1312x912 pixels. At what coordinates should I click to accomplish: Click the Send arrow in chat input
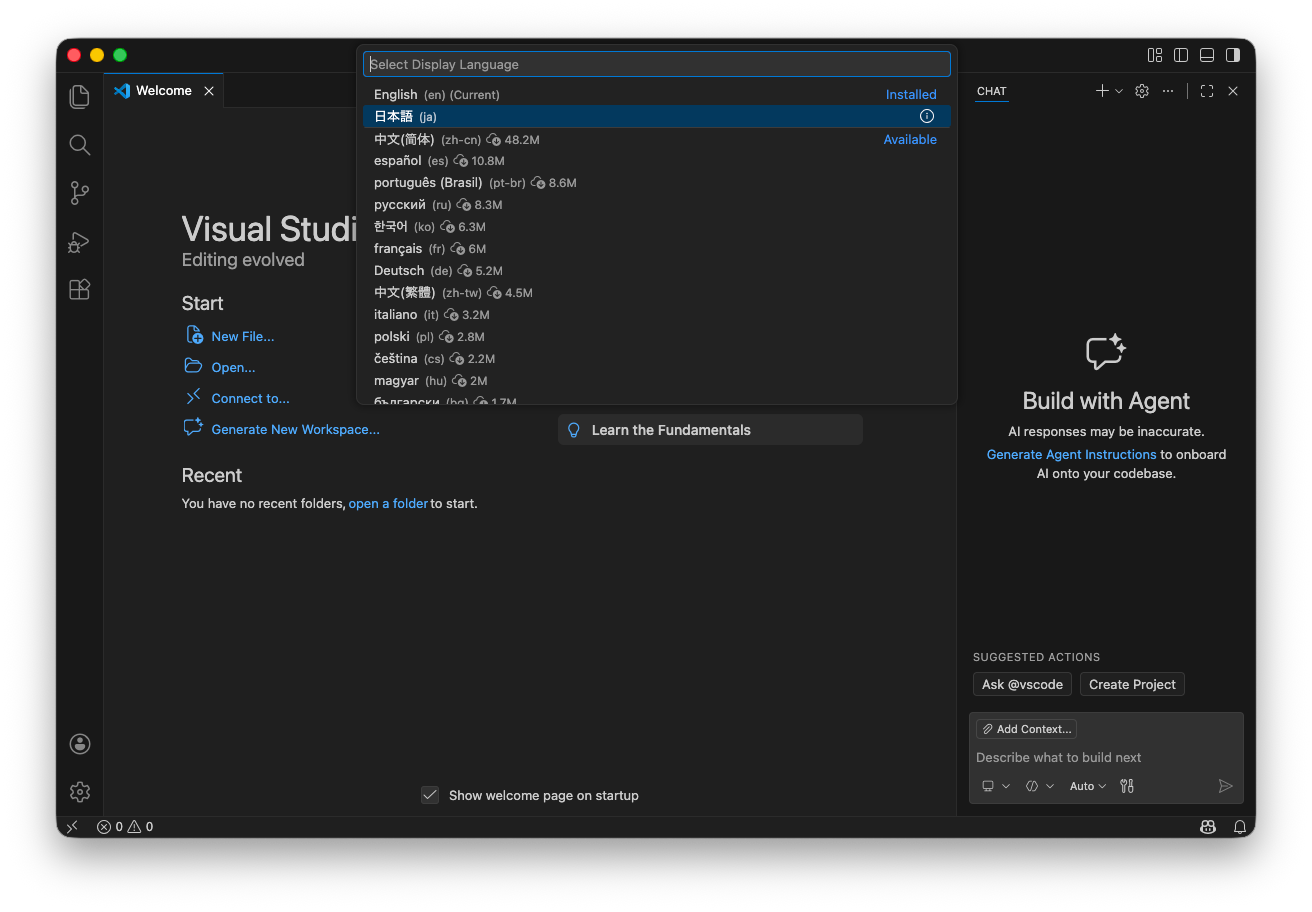coord(1226,786)
